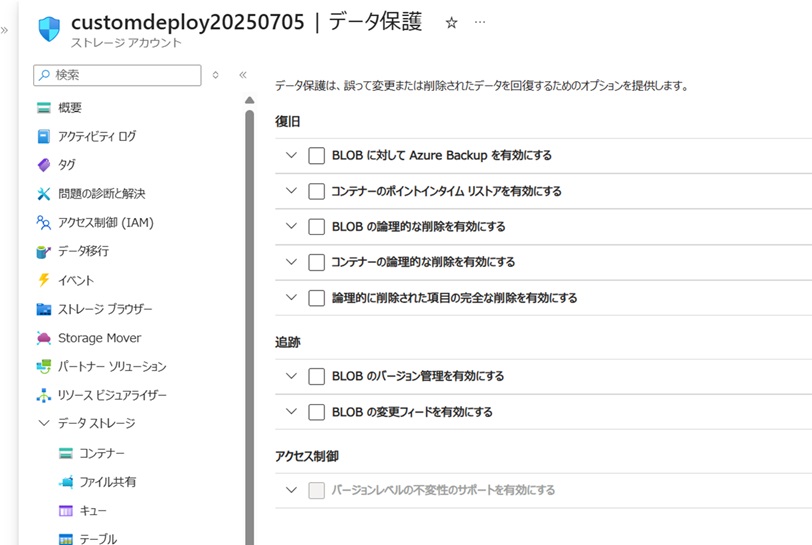Expand the left portal menu chevrons

click(5, 30)
